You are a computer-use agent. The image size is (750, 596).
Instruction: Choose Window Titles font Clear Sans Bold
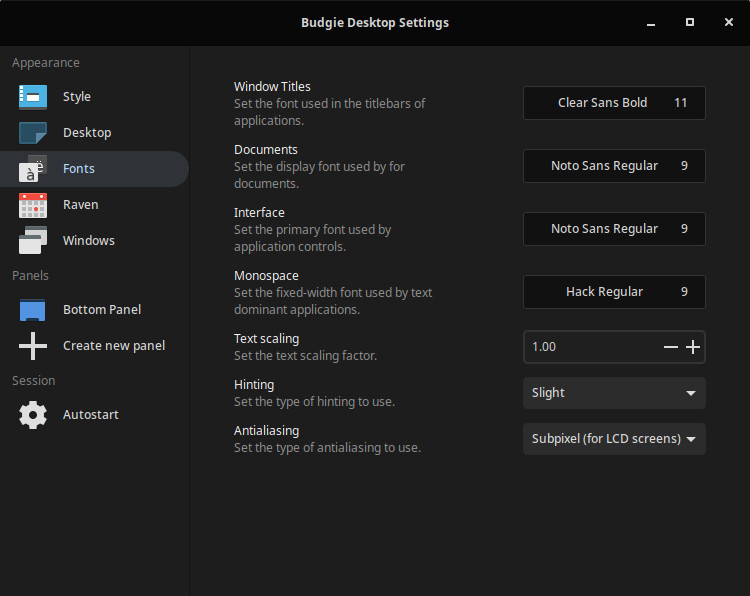click(x=613, y=103)
